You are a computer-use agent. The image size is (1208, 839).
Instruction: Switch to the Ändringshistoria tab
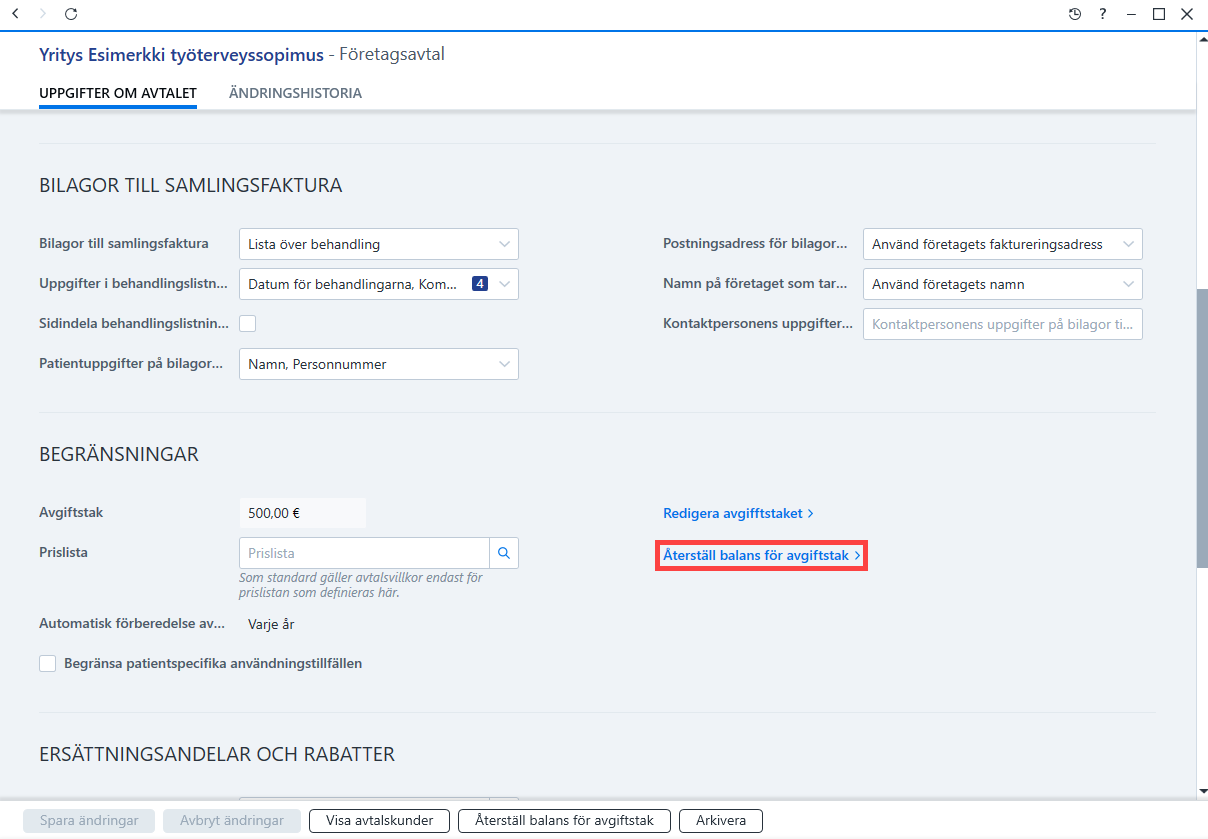point(295,93)
